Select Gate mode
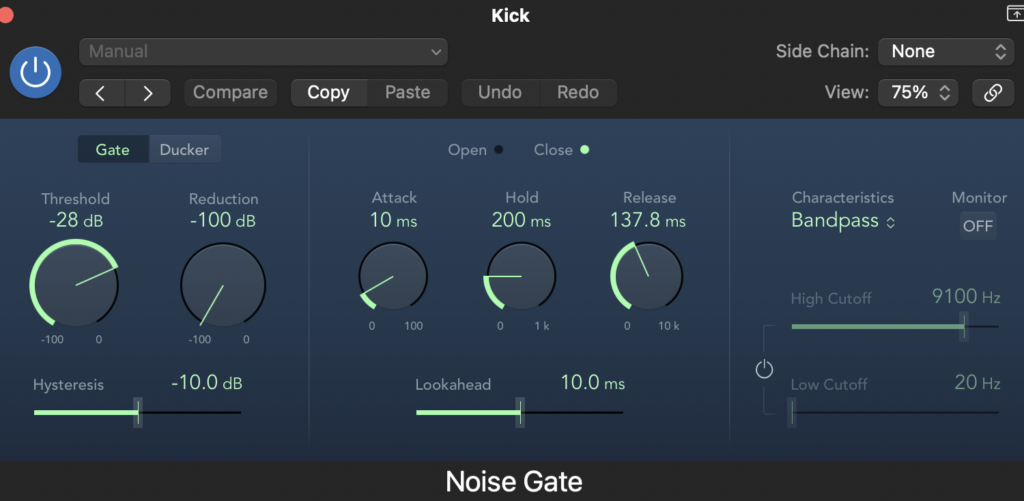This screenshot has width=1024, height=501. click(x=113, y=150)
